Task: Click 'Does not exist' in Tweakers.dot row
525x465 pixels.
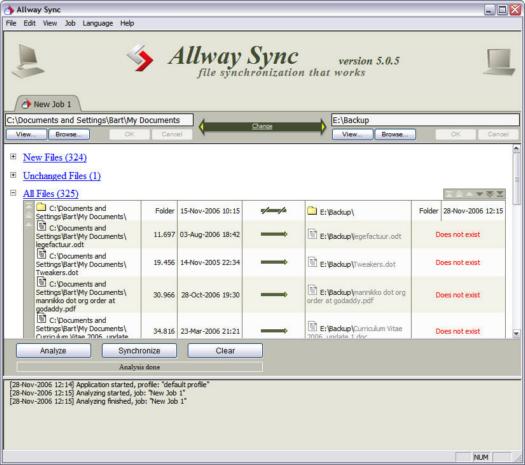Action: point(458,262)
